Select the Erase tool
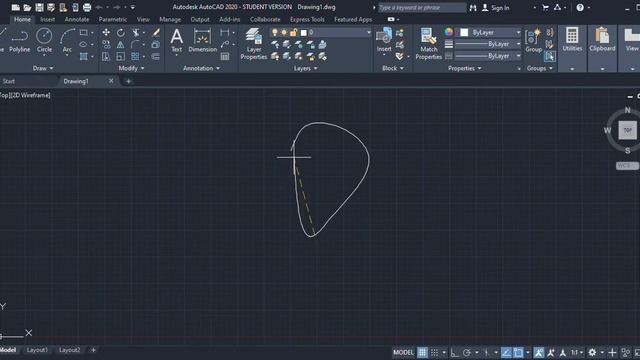 156,33
